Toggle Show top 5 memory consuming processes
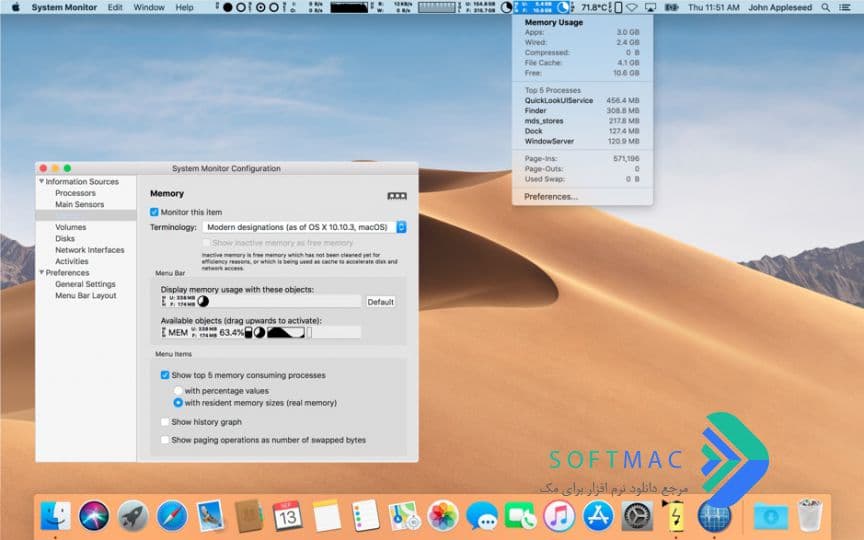The width and height of the screenshot is (864, 540). (x=165, y=375)
